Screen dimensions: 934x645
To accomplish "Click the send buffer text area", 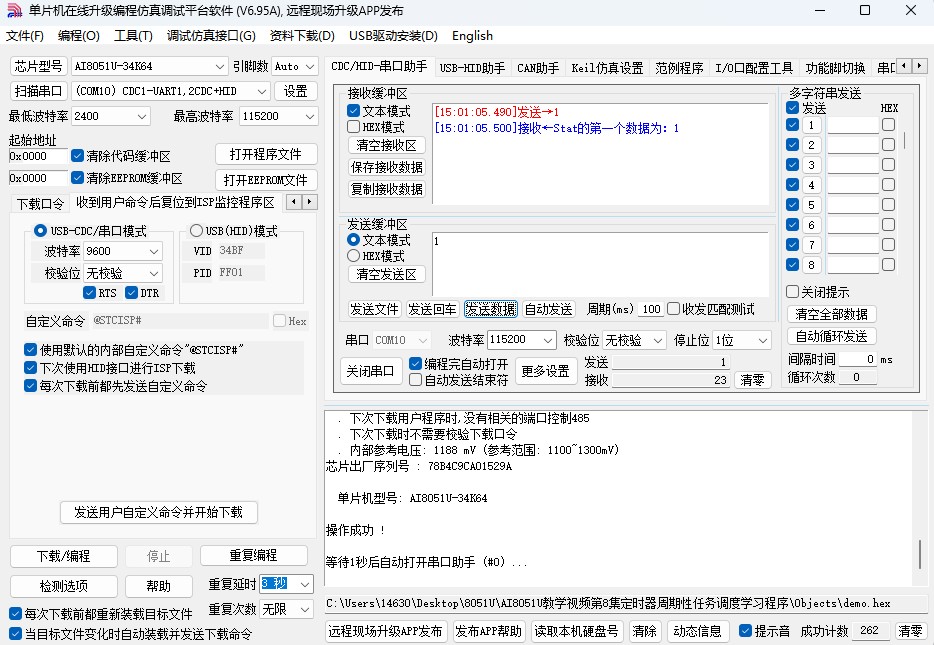I will (x=600, y=263).
